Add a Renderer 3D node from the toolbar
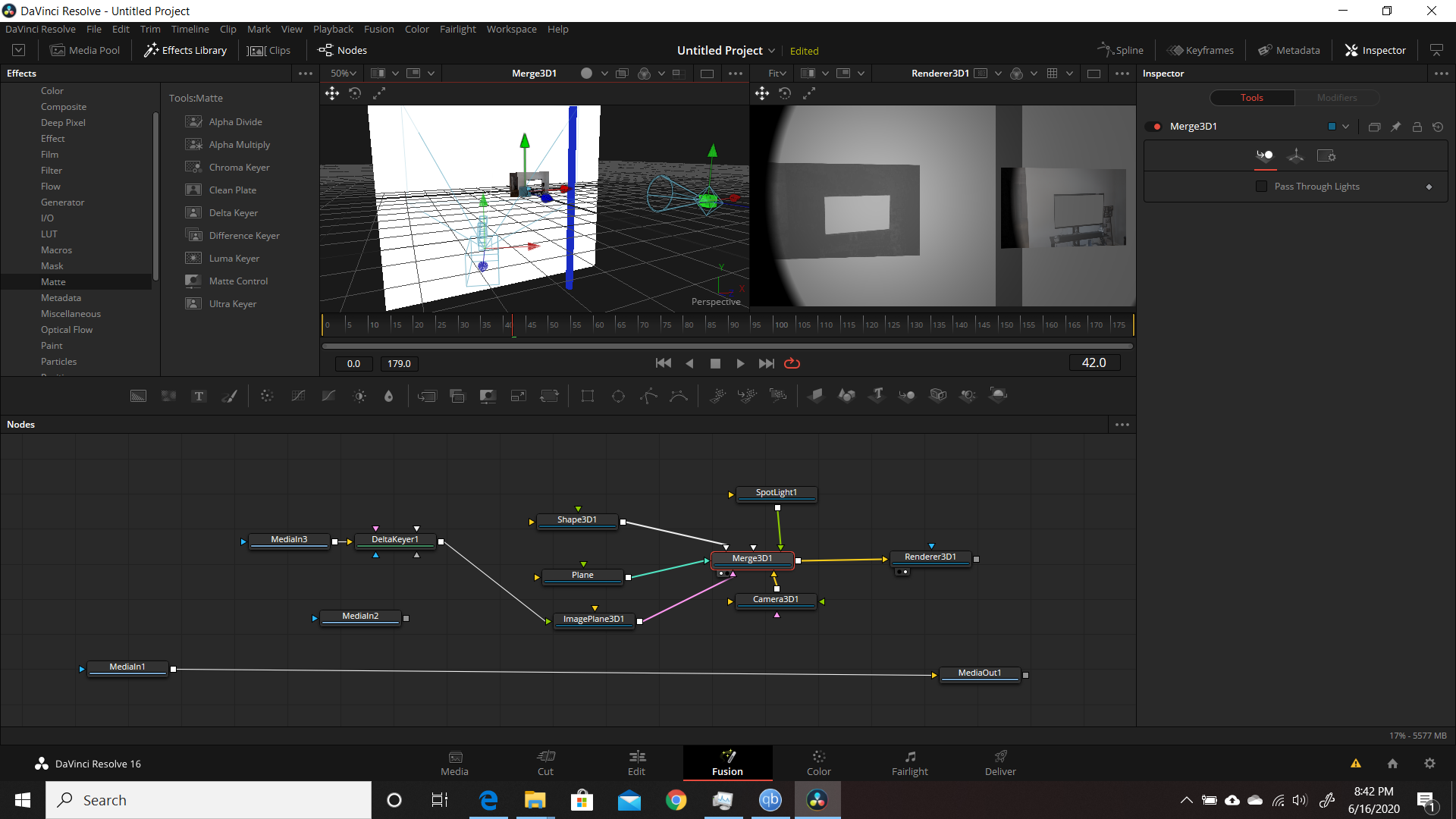The width and height of the screenshot is (1456, 819). [x=999, y=395]
